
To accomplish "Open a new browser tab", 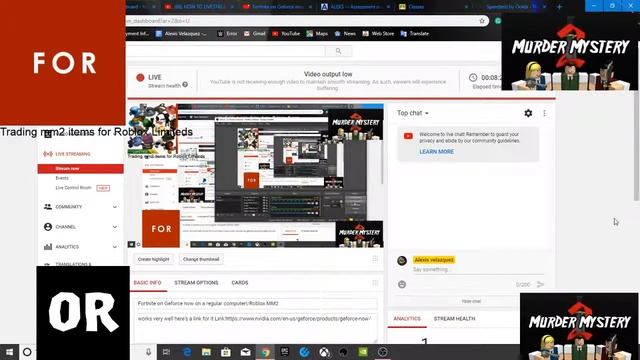I will [x=559, y=7].
